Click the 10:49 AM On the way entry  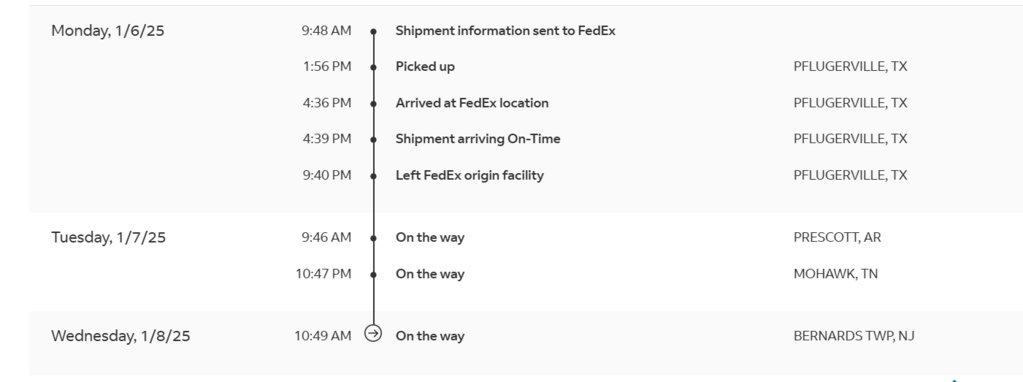pyautogui.click(x=430, y=336)
